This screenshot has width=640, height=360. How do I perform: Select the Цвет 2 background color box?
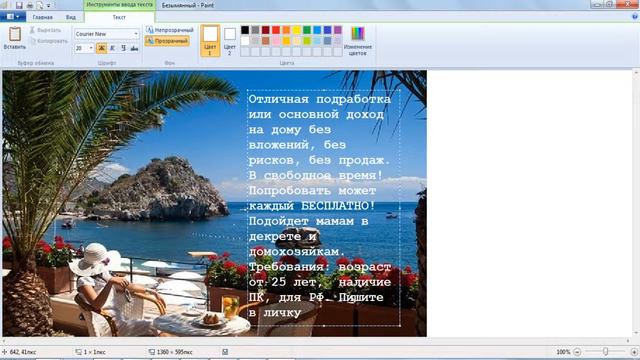(230, 40)
